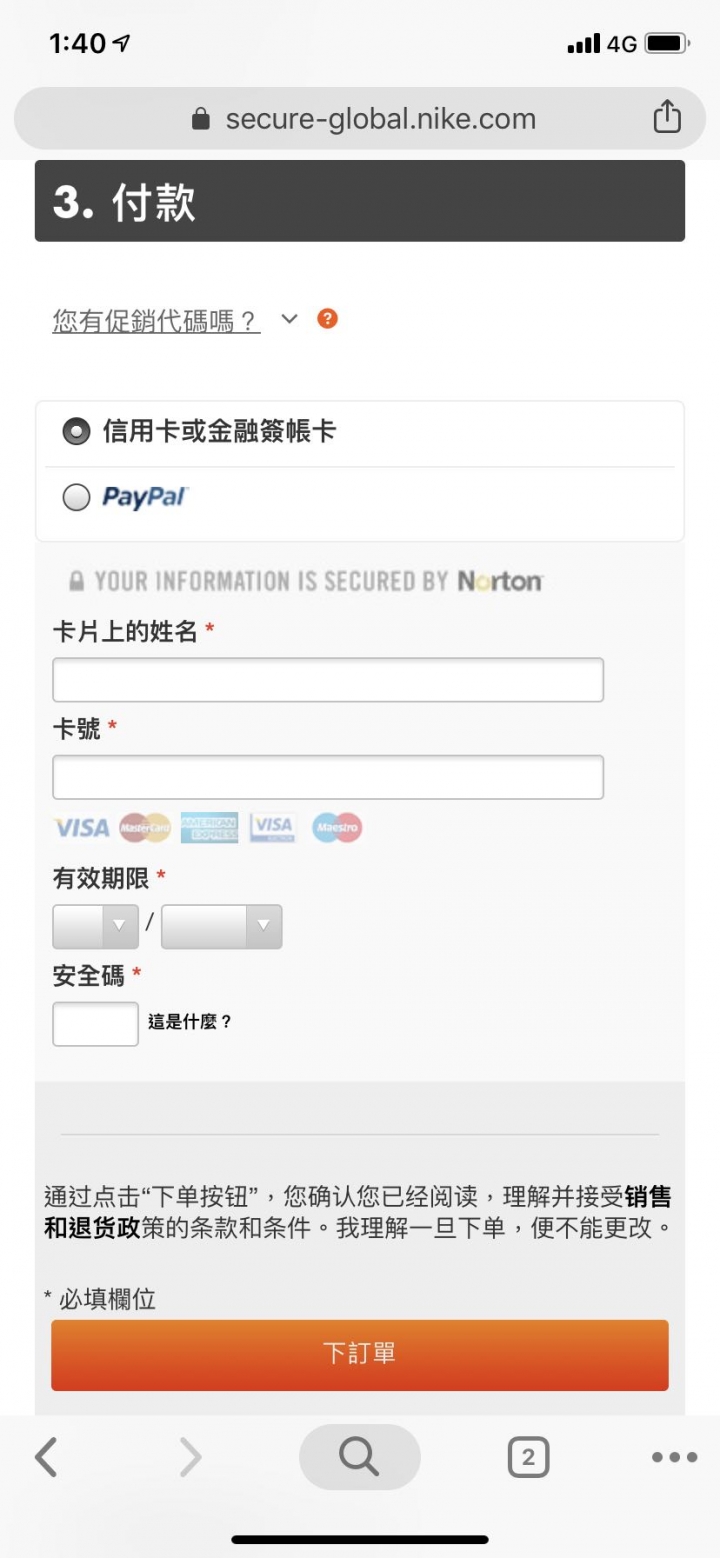Open the tabs switcher showing 2
The image size is (720, 1558).
528,1457
